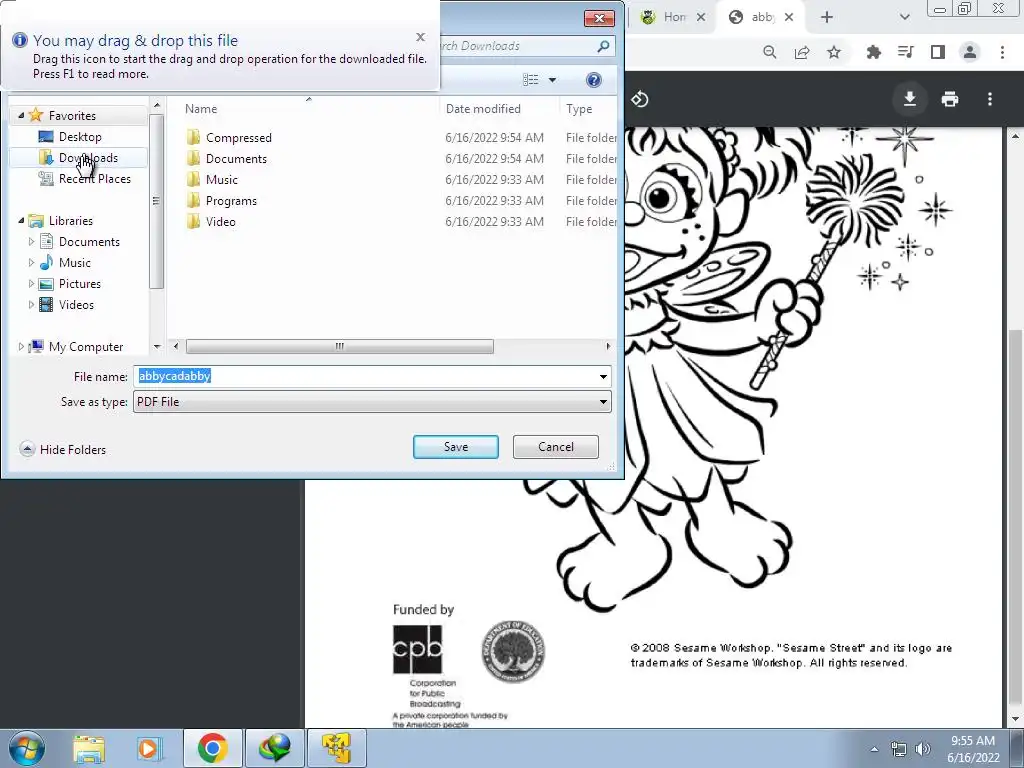Expand the My Computer node
Viewport: 1024px width, 768px height.
click(x=21, y=347)
